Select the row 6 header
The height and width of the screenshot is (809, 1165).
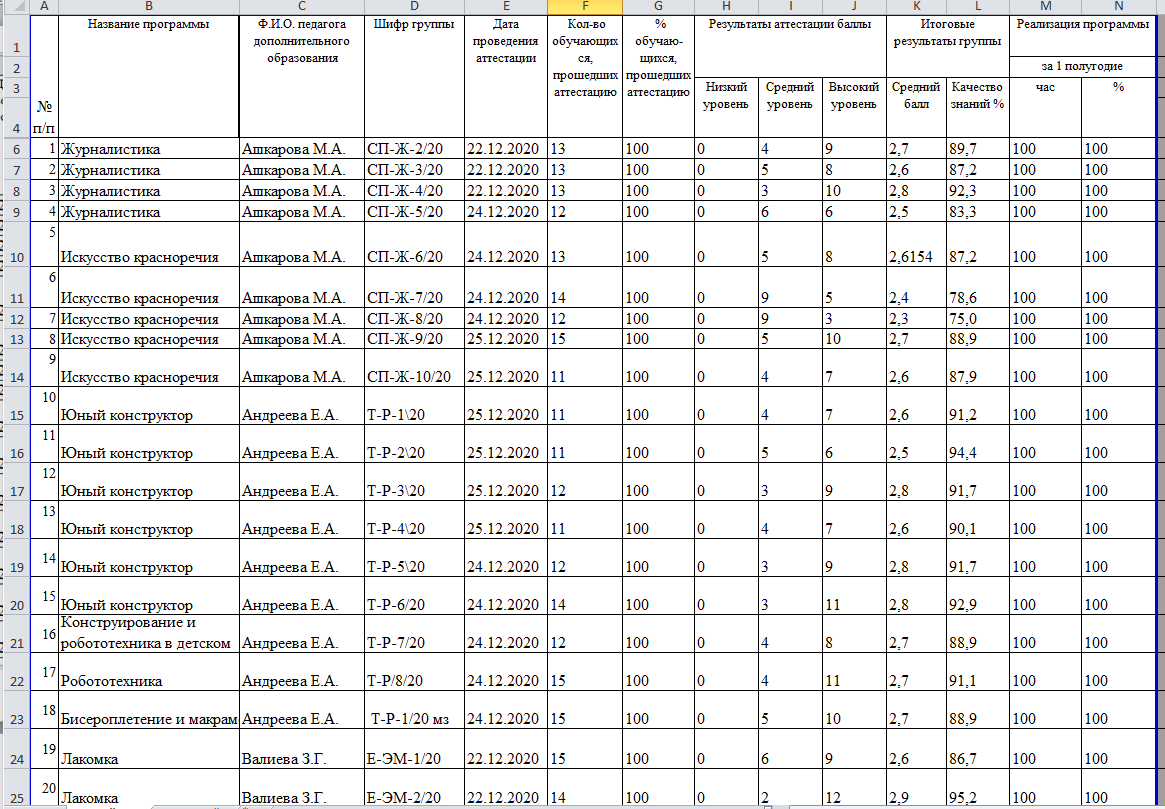click(15, 149)
